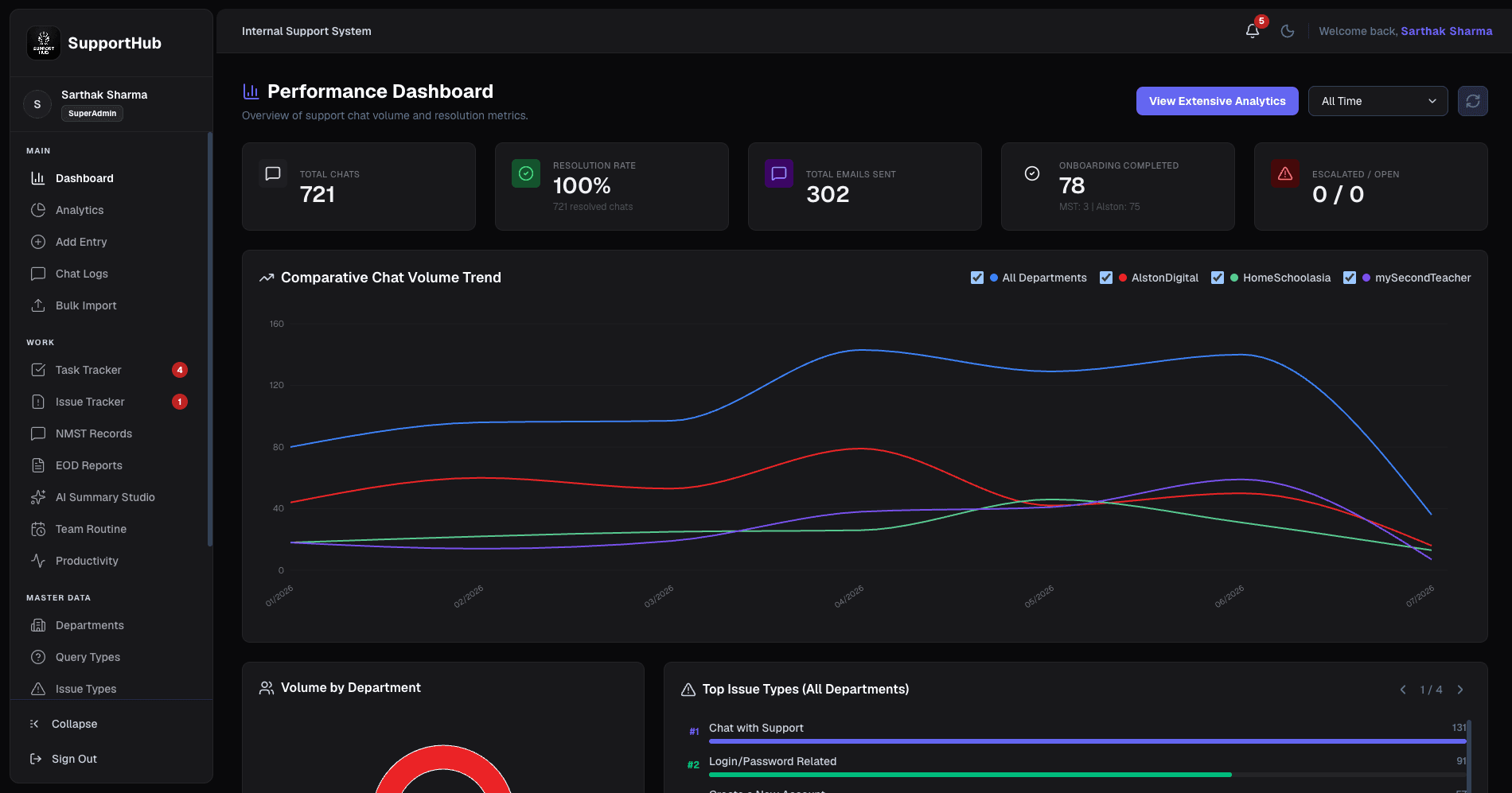Screen dimensions: 1512x793
Task: Click the Sarthak Sharma name link in header
Action: click(x=1447, y=31)
